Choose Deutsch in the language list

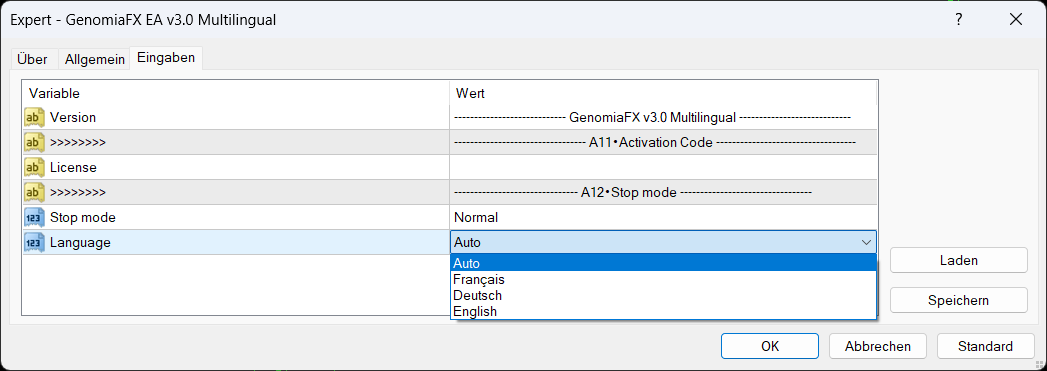point(663,295)
